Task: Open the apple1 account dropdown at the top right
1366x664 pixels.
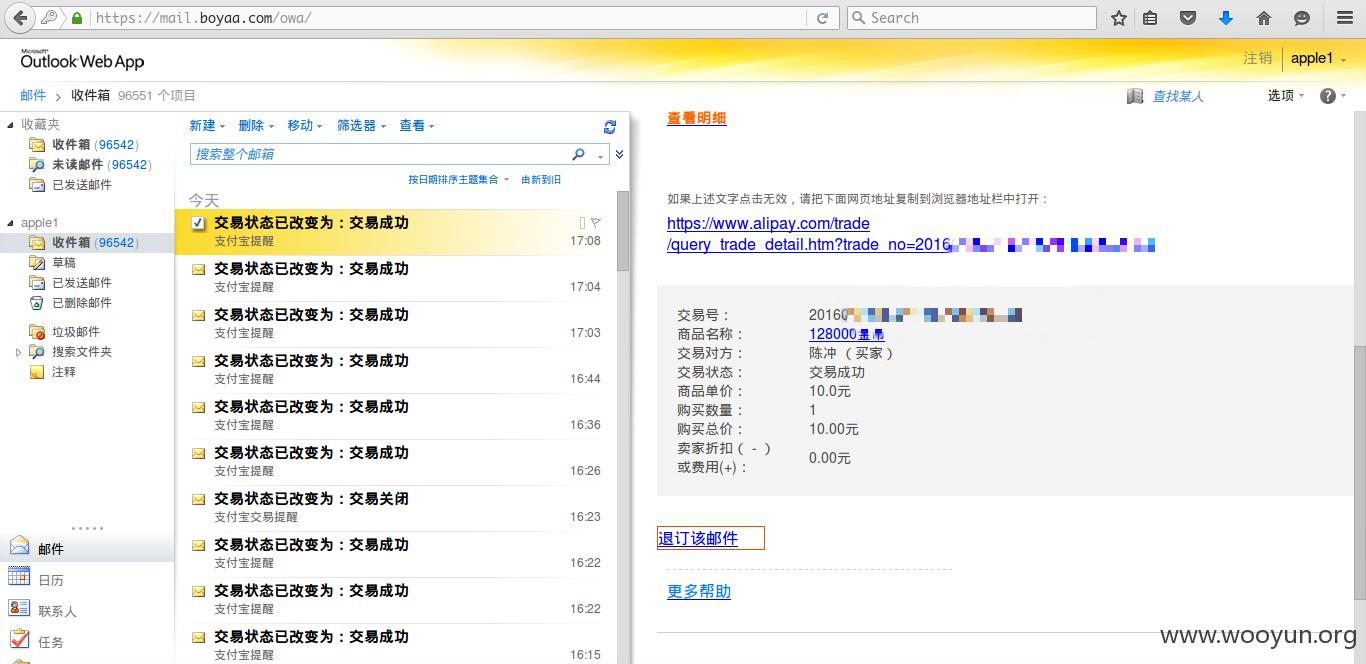Action: (x=1319, y=58)
